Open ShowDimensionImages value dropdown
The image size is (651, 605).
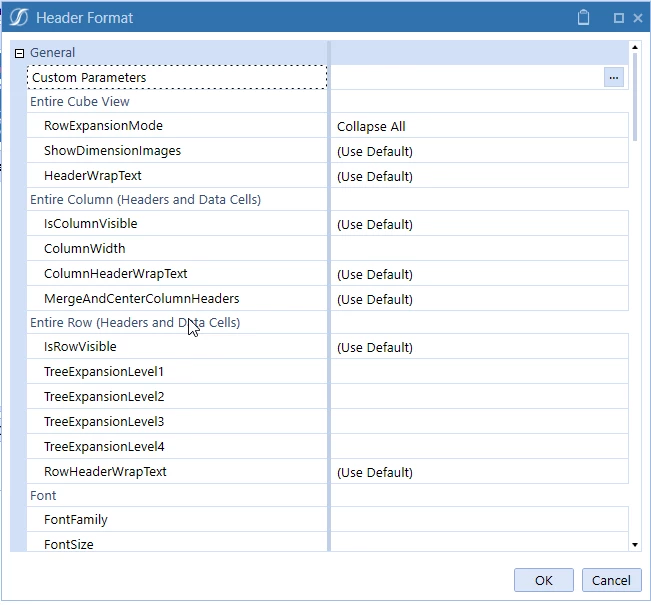(x=479, y=151)
